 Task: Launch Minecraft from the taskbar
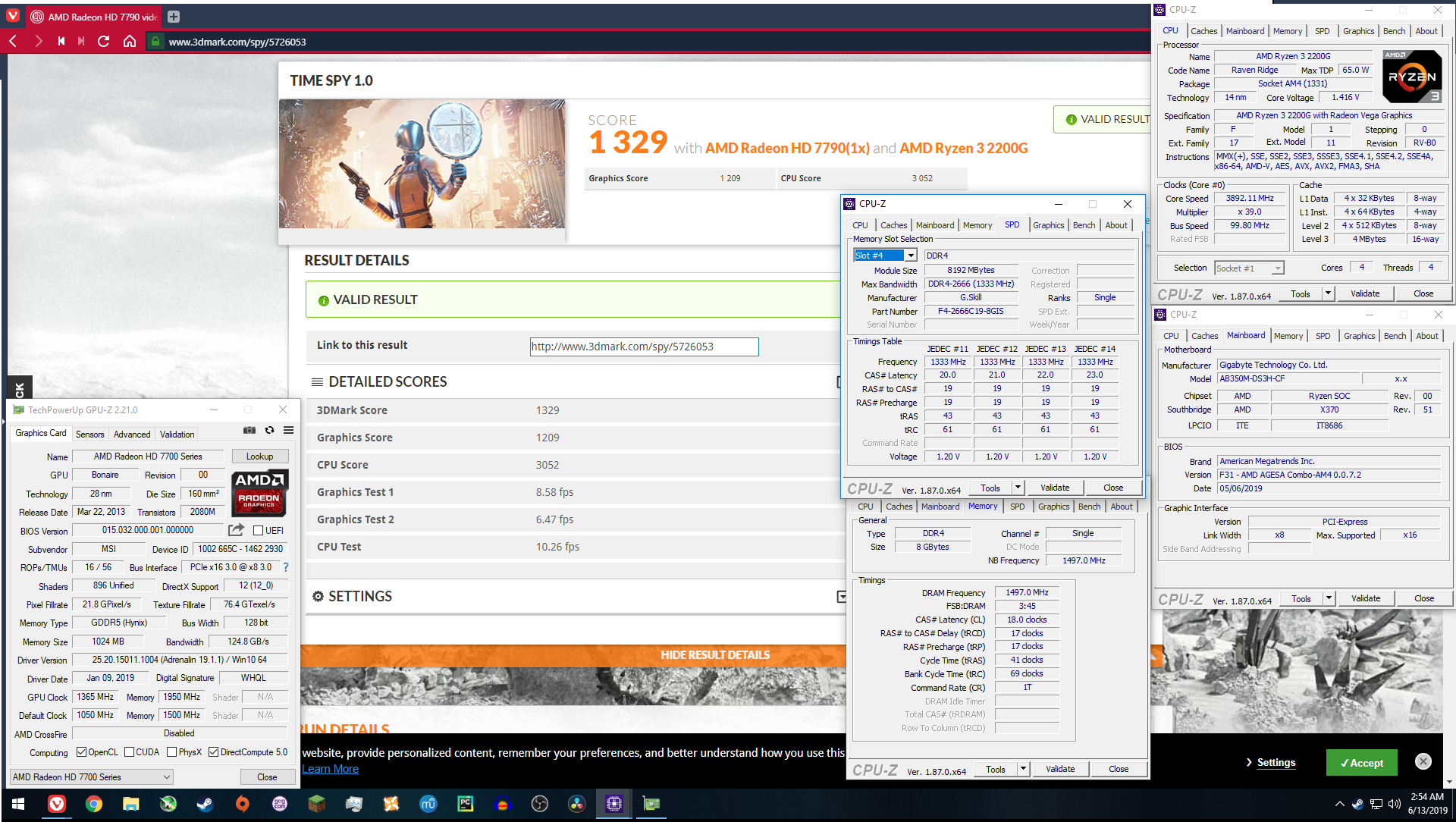click(317, 804)
